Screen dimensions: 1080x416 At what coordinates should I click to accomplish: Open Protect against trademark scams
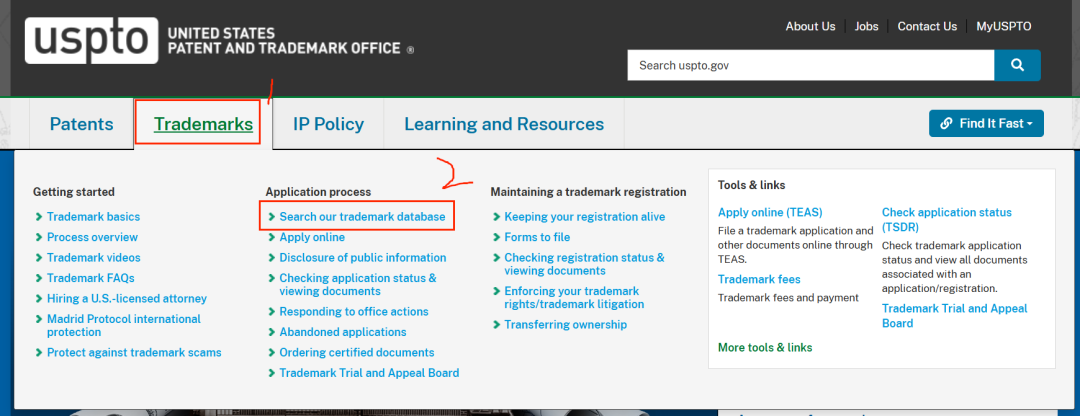coord(134,352)
